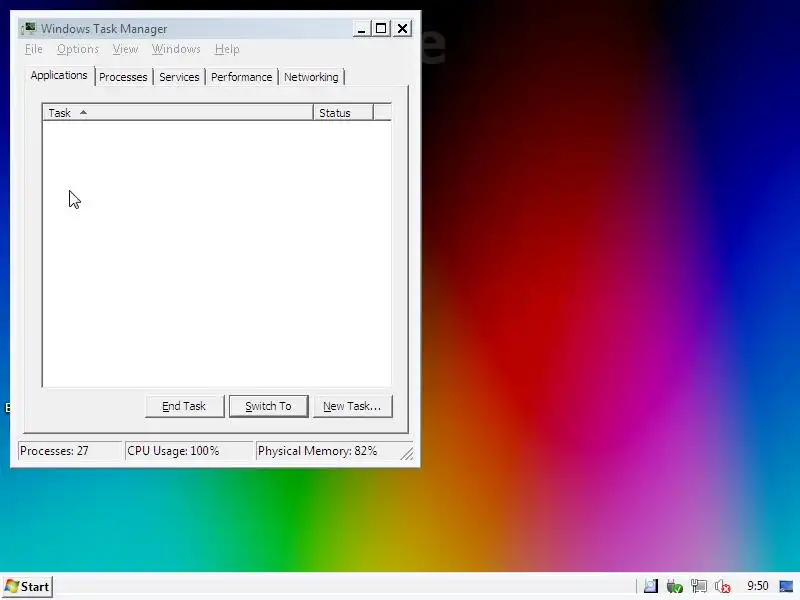This screenshot has width=800, height=600.
Task: Open the Options menu
Action: pyautogui.click(x=78, y=49)
